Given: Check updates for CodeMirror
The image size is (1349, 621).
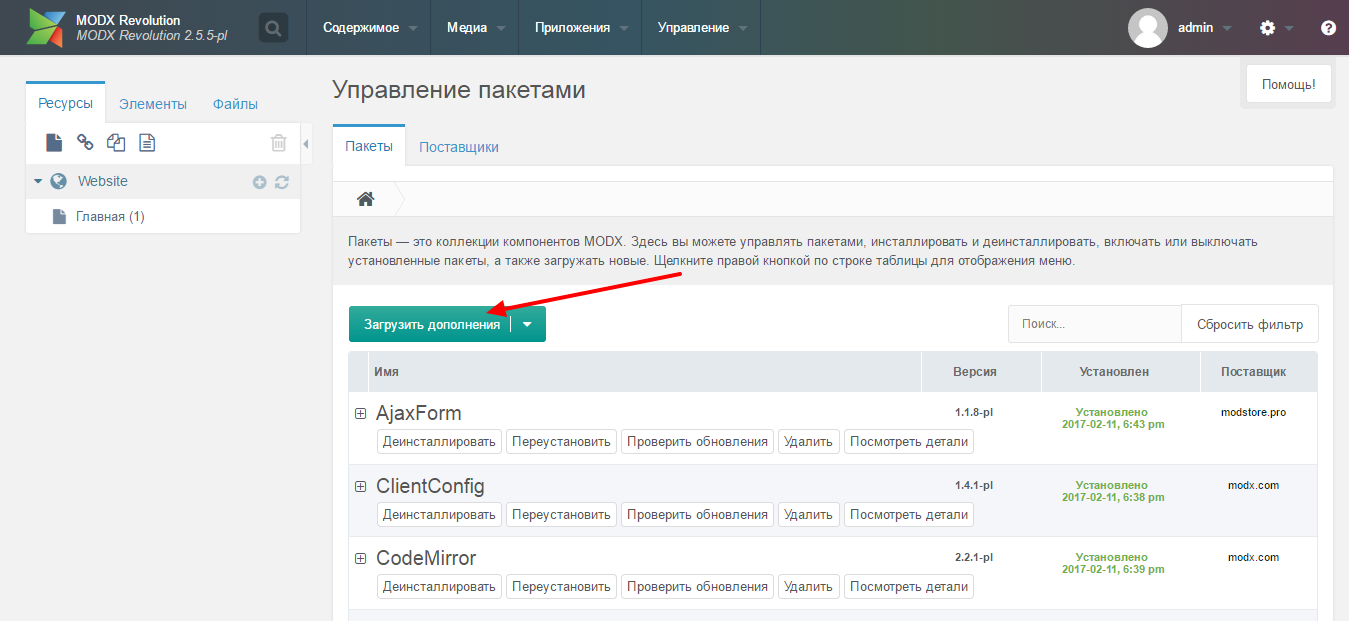Looking at the screenshot, I should 697,586.
